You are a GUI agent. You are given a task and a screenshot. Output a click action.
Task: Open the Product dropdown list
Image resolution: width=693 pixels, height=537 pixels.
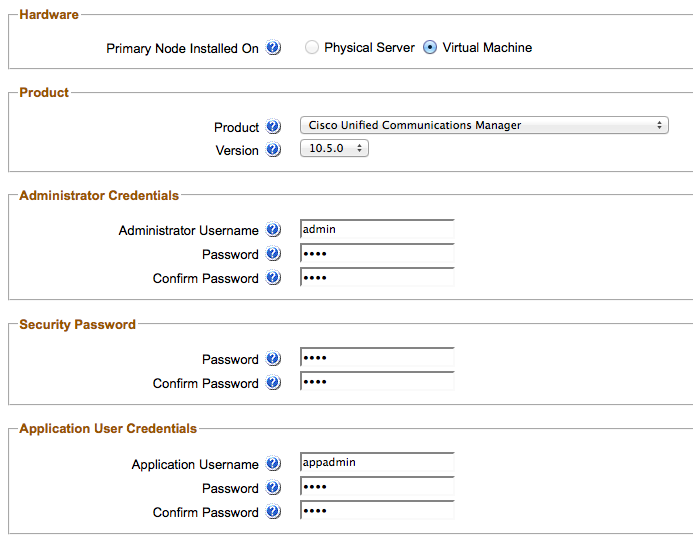click(x=484, y=126)
